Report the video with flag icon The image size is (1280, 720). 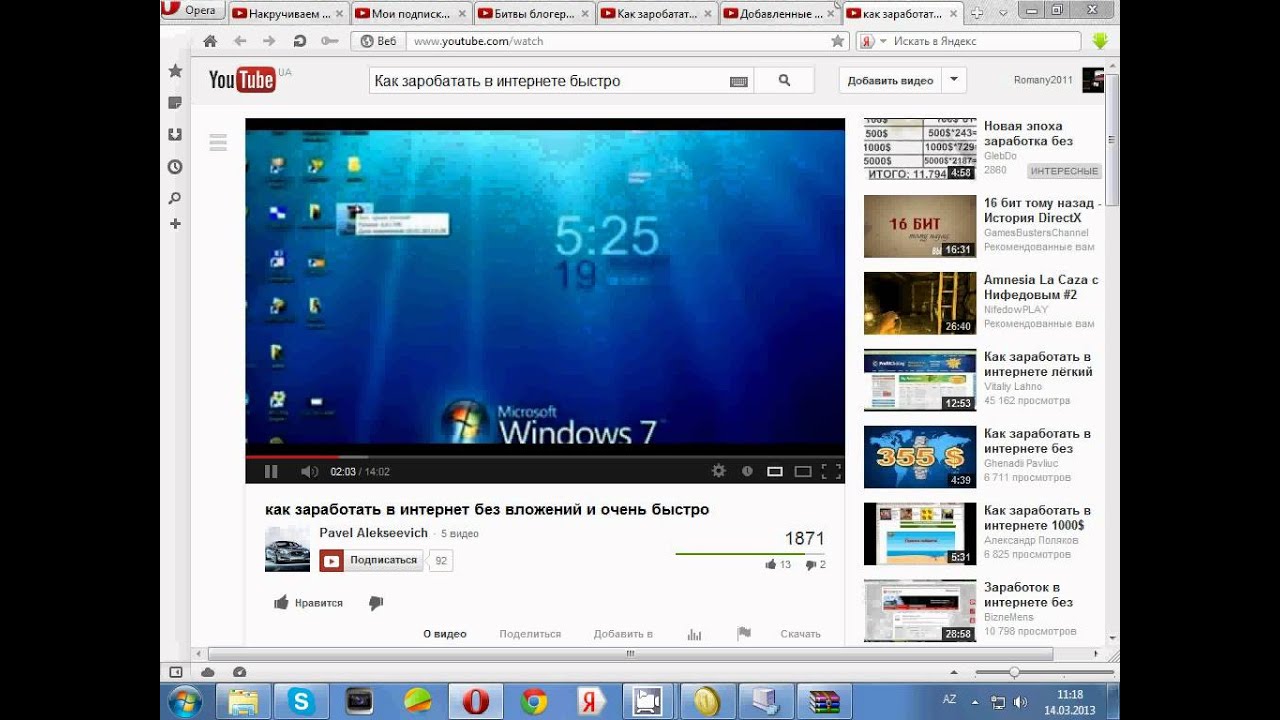[x=744, y=634]
